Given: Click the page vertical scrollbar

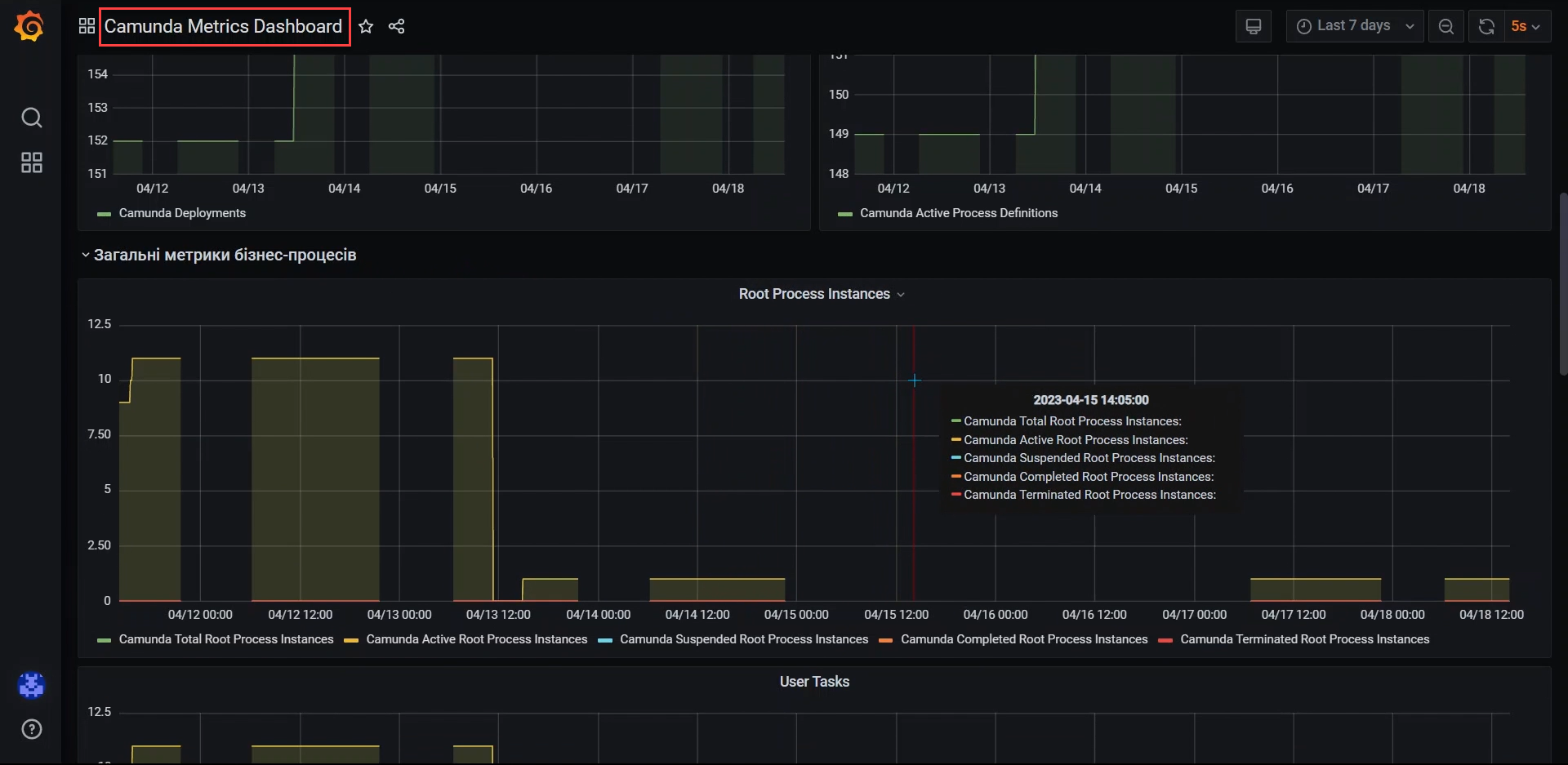Looking at the screenshot, I should pos(1563,284).
